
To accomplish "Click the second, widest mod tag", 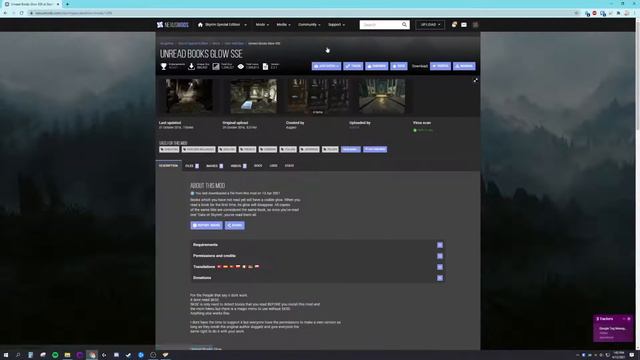I will (x=199, y=149).
